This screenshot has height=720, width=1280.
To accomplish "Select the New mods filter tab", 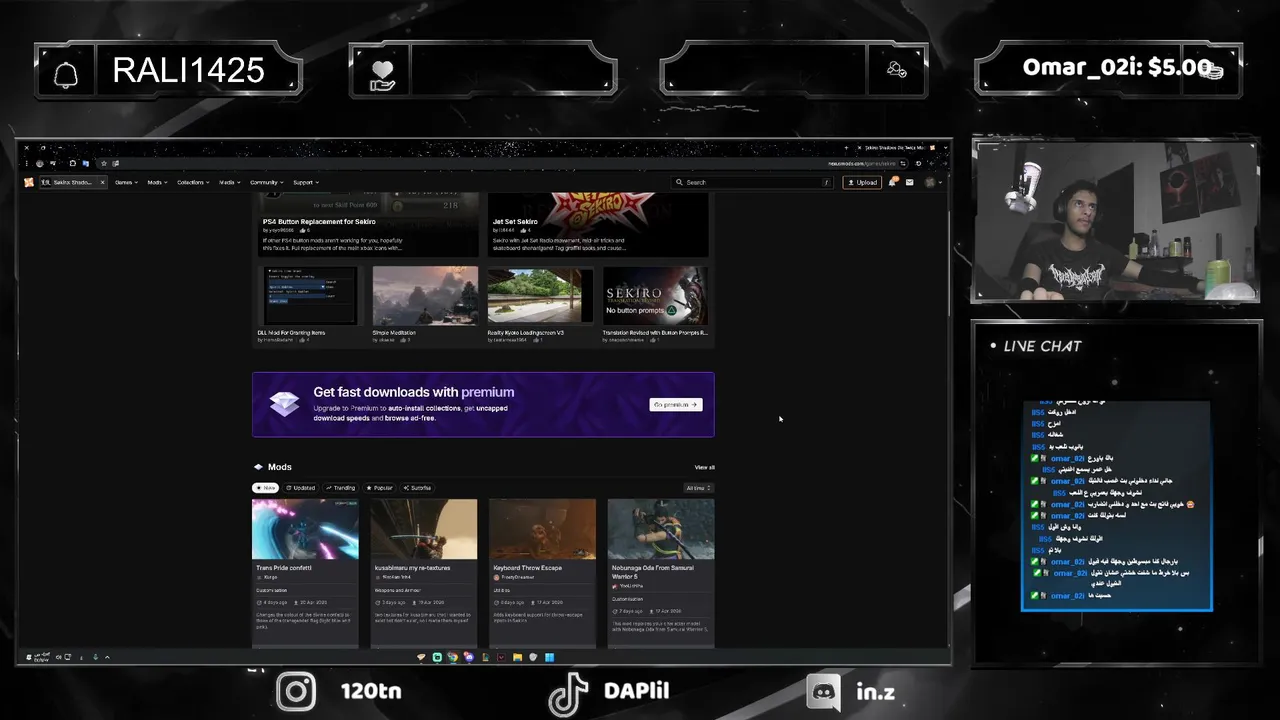I will (265, 488).
